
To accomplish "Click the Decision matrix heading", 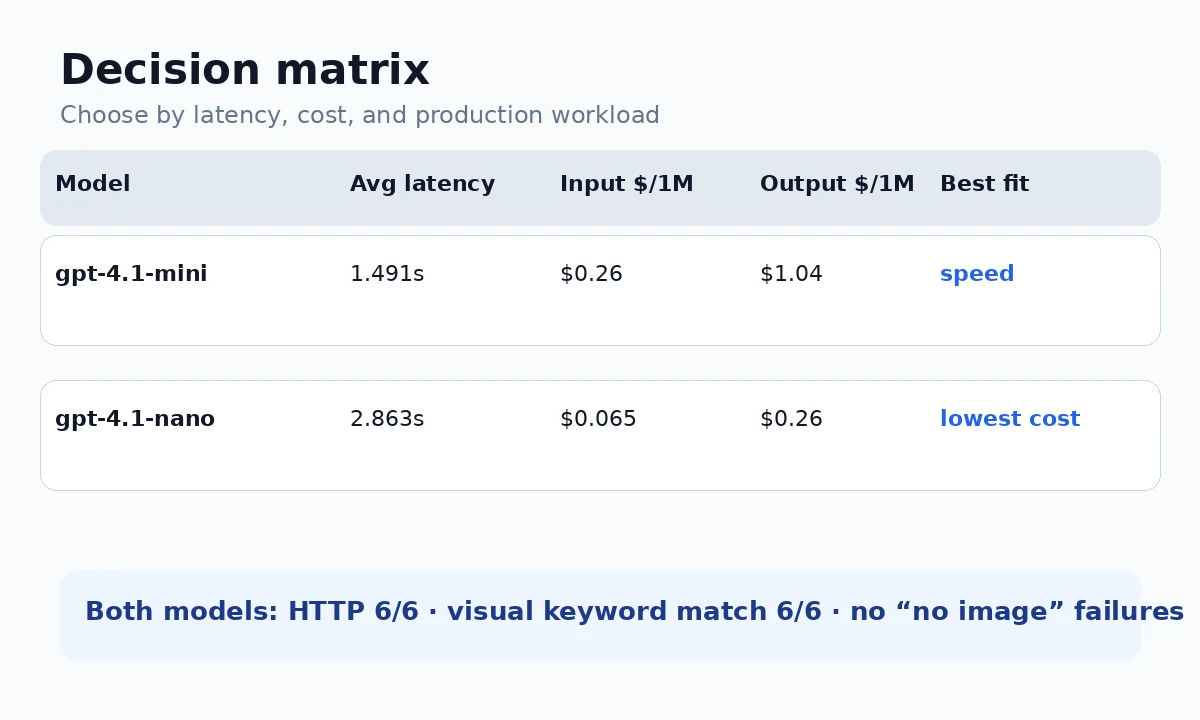I will [x=244, y=71].
